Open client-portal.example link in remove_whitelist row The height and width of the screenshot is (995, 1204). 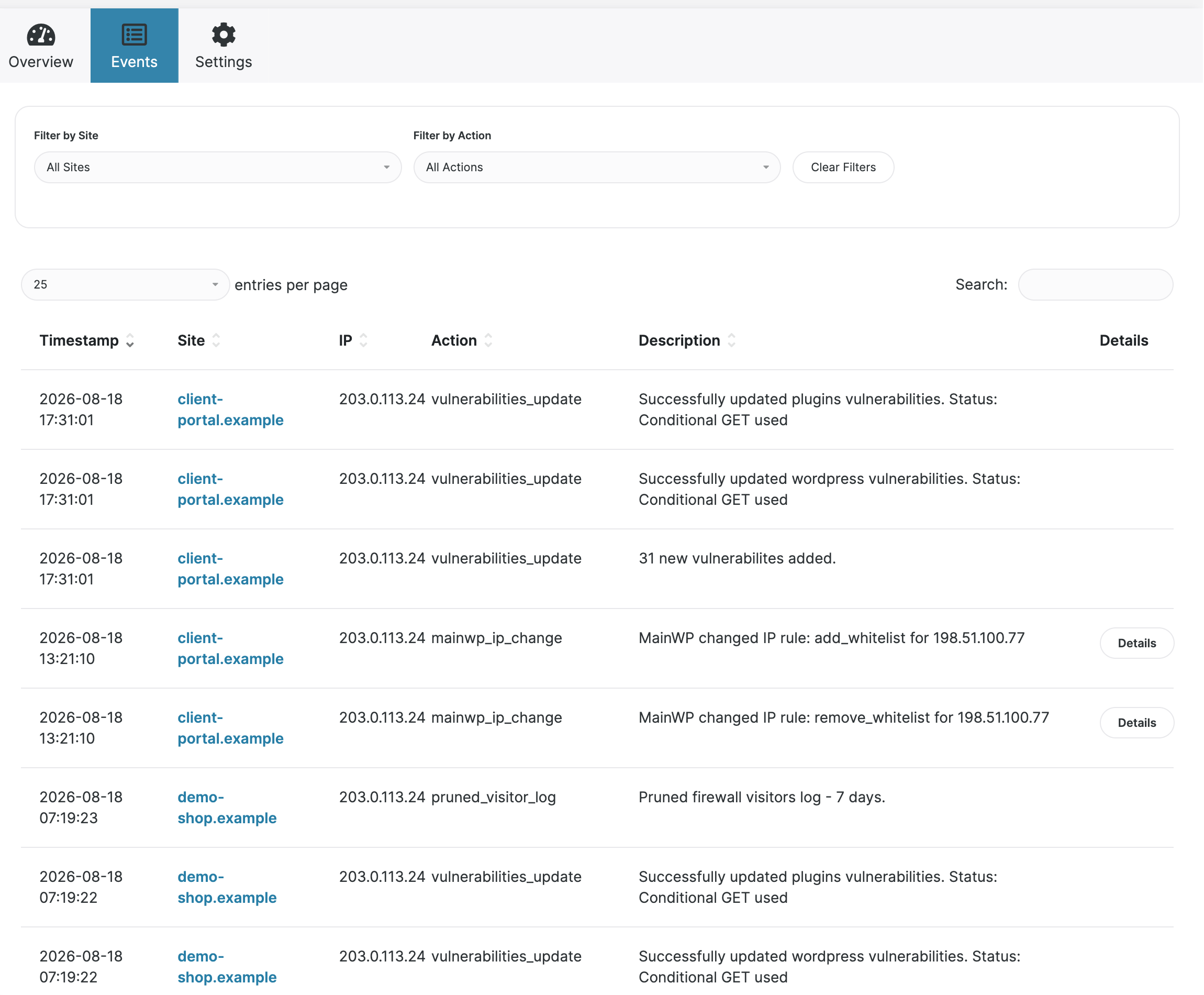(x=230, y=728)
